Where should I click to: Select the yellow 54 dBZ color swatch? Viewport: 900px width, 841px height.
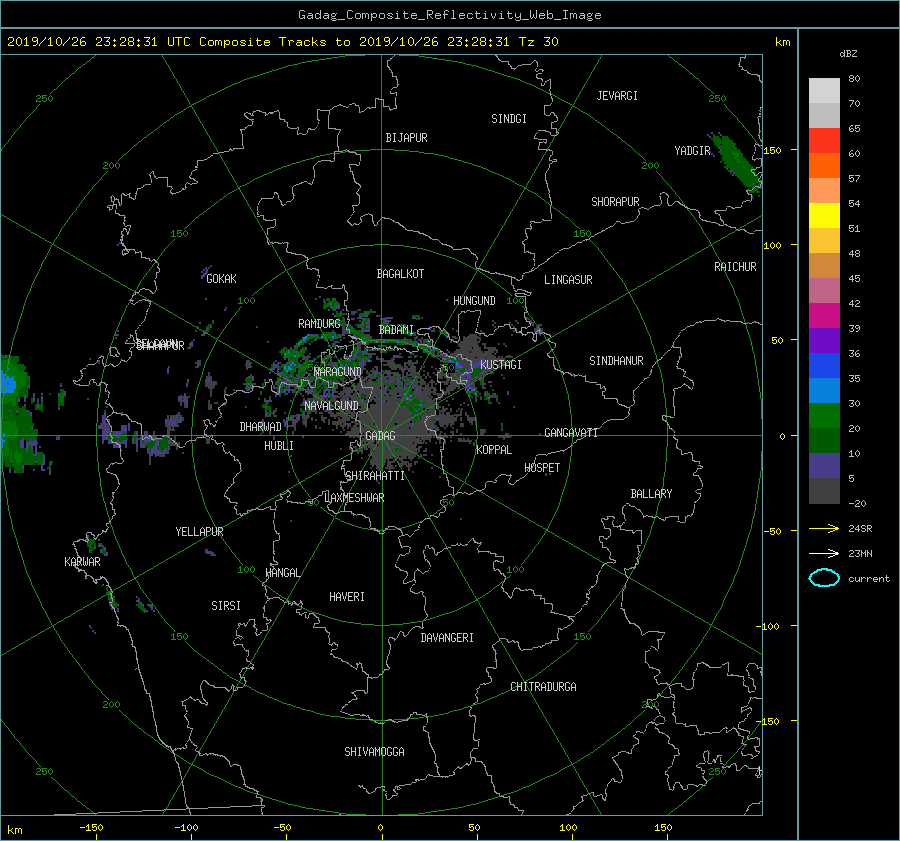[x=824, y=215]
